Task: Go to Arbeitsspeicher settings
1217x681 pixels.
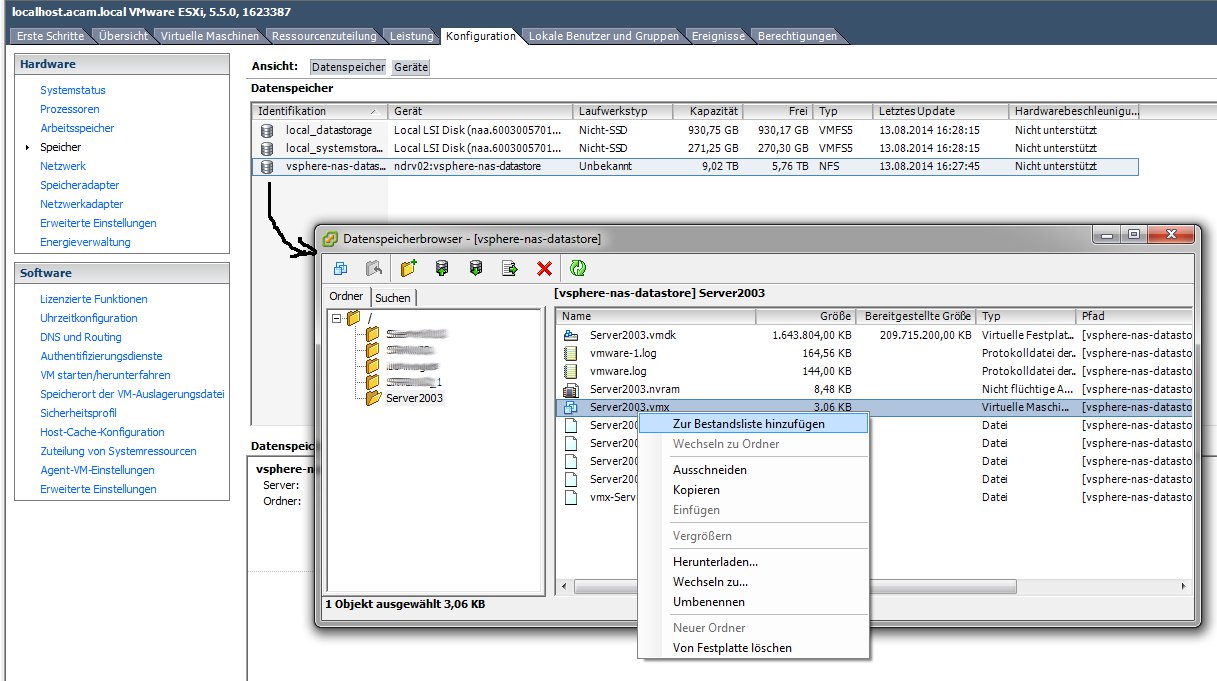Action: pyautogui.click(x=77, y=128)
